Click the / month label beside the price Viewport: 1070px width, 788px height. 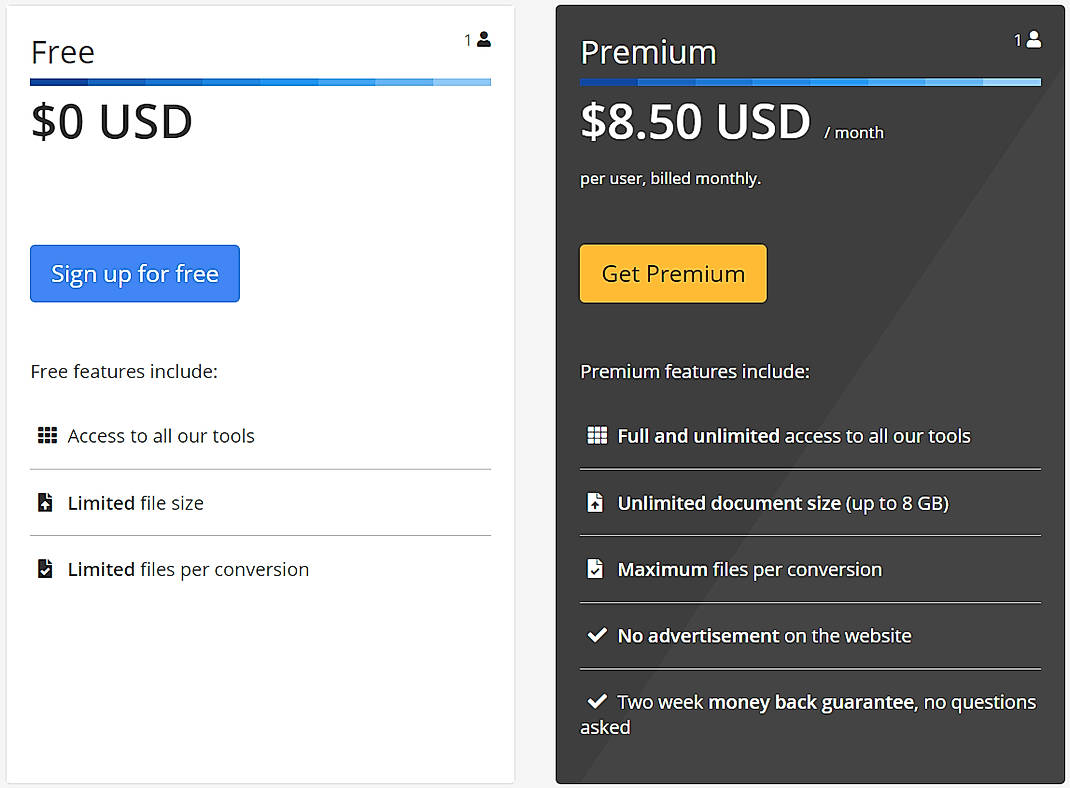coord(855,132)
